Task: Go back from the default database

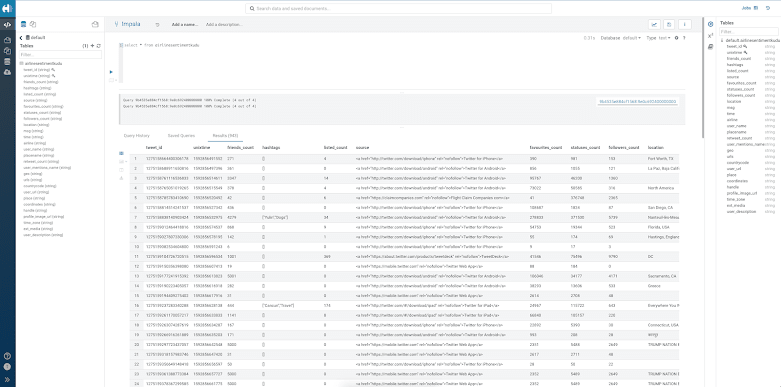Action: pos(21,38)
